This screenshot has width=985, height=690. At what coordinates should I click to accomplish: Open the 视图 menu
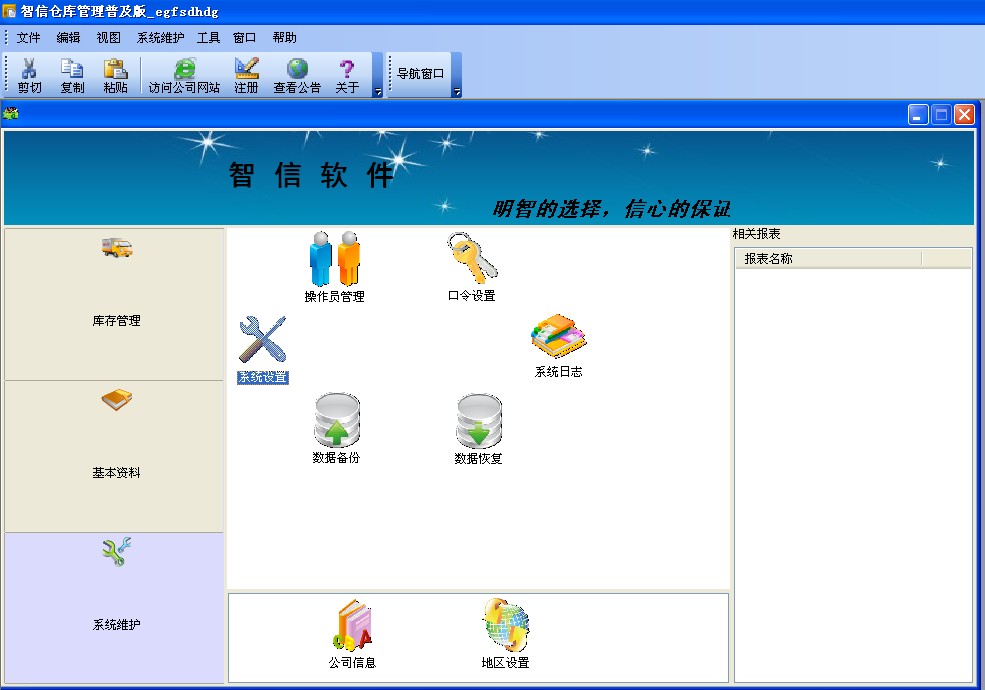(x=109, y=38)
